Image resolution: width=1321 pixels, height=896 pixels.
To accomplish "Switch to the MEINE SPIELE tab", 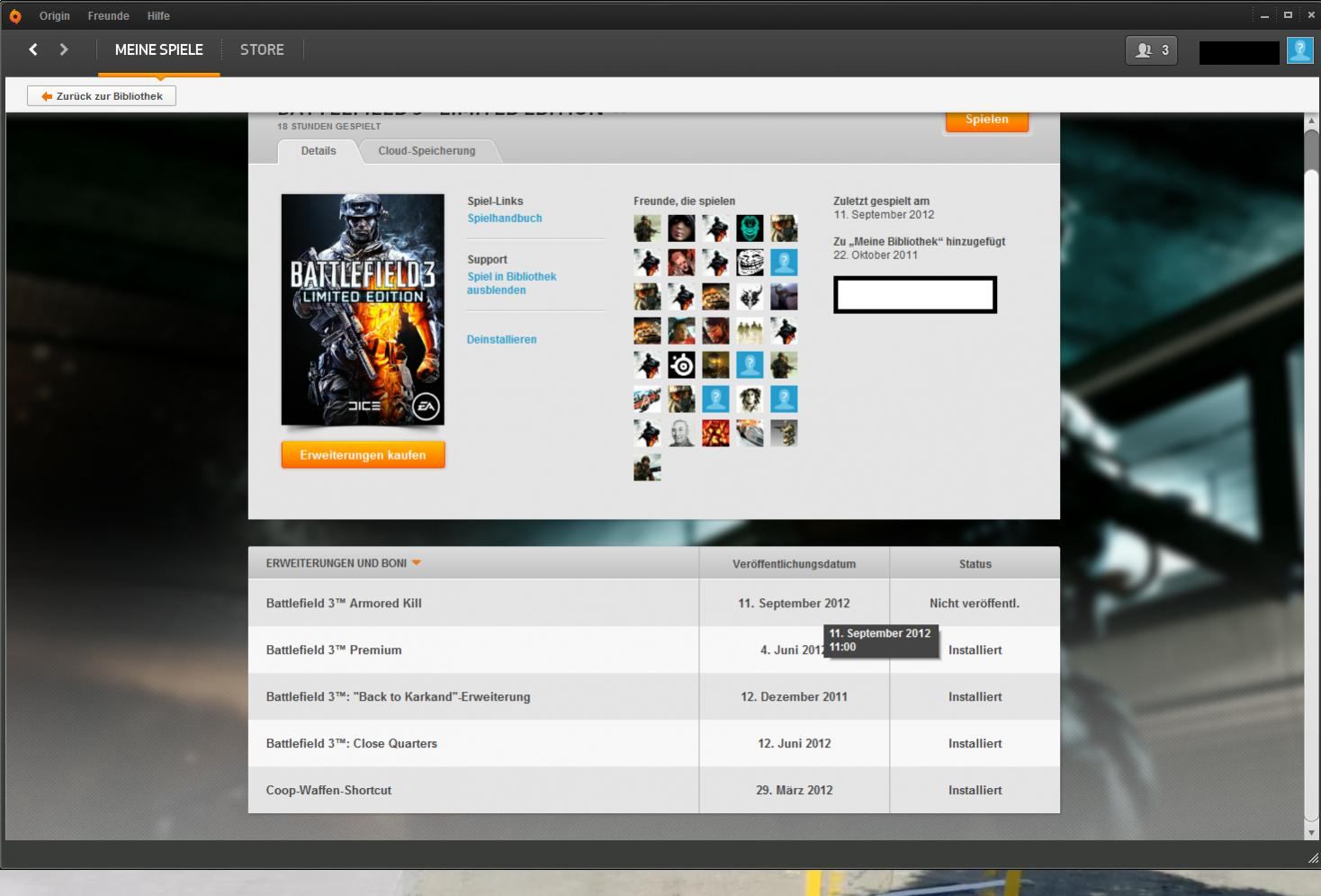I will click(x=159, y=50).
